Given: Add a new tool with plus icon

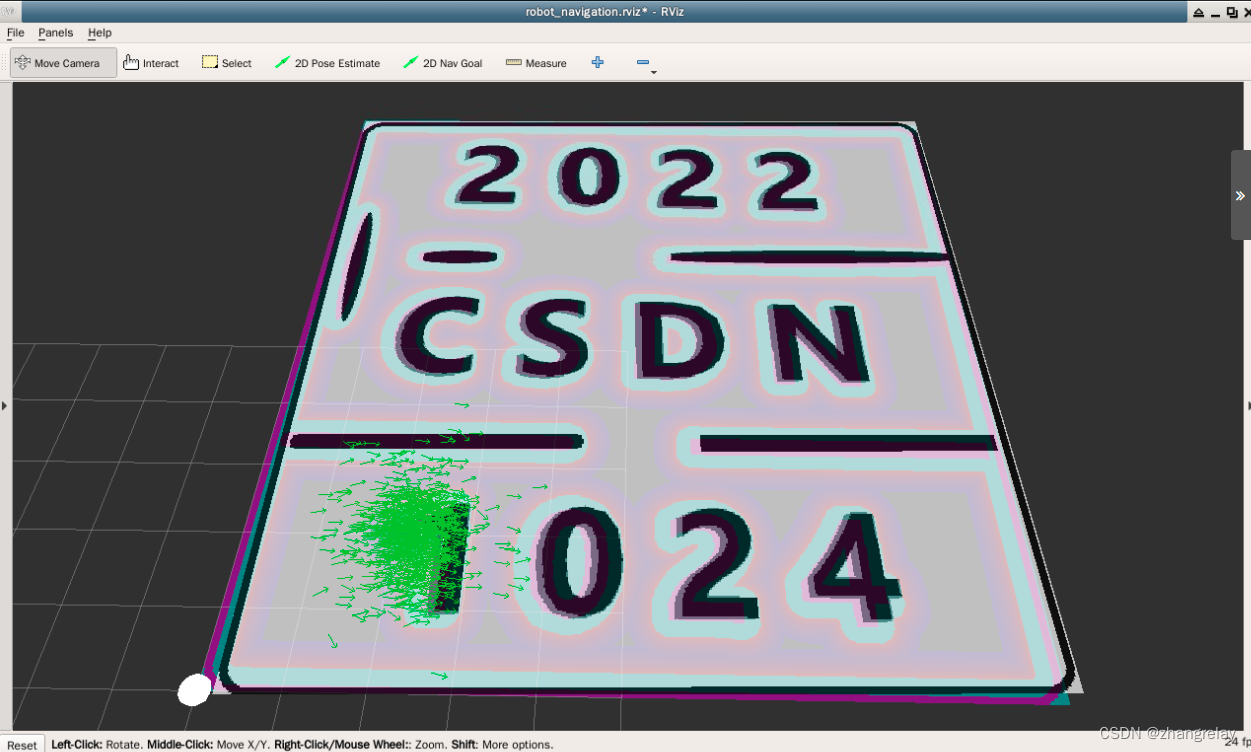Looking at the screenshot, I should [x=598, y=62].
